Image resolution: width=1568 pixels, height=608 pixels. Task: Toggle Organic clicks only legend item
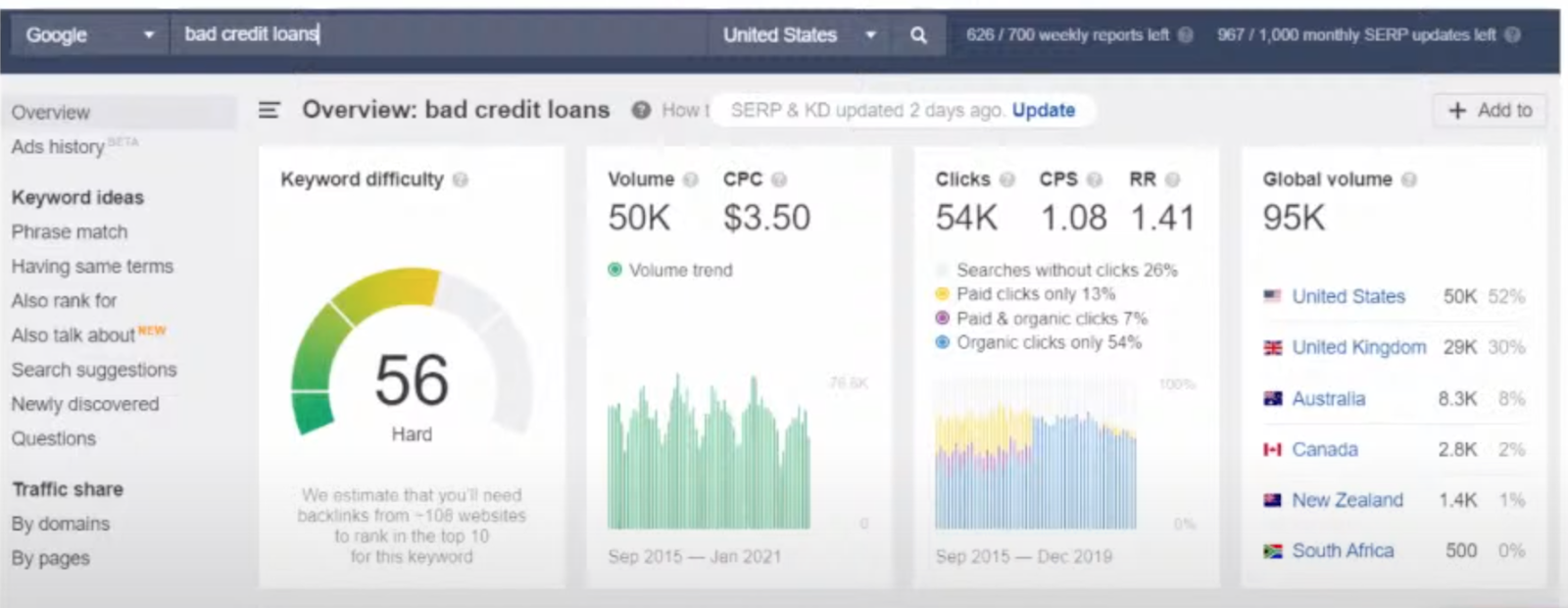pos(1039,342)
